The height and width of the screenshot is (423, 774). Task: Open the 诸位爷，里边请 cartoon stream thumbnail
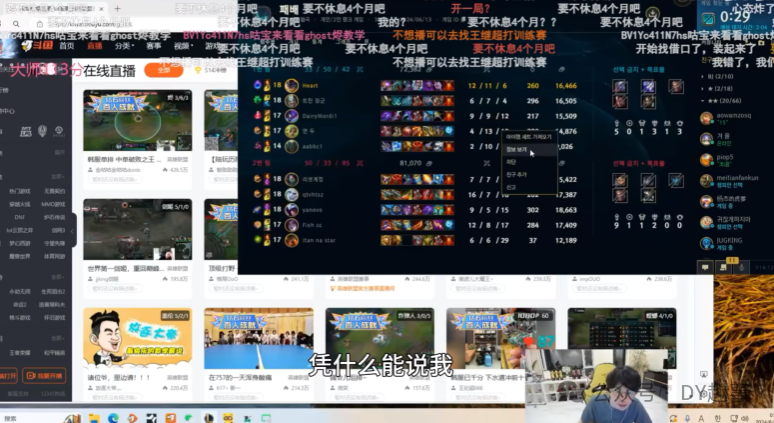pos(137,338)
